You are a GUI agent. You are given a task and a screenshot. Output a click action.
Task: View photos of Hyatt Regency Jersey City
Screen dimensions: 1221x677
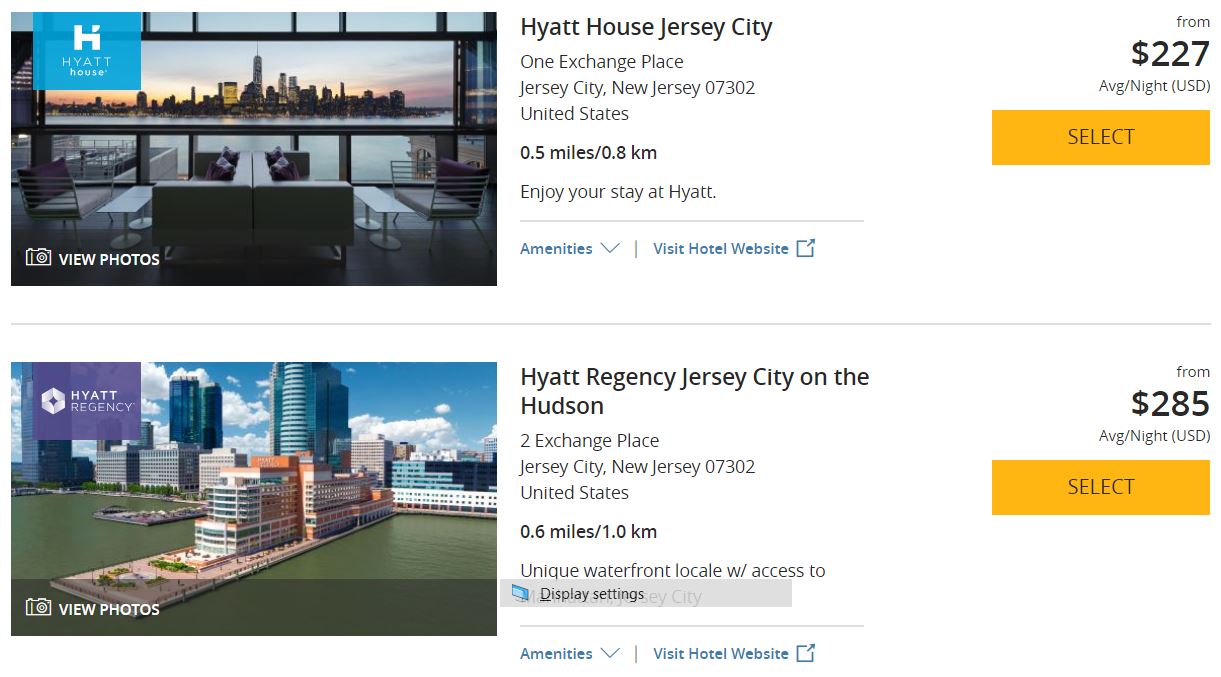pyautogui.click(x=93, y=609)
